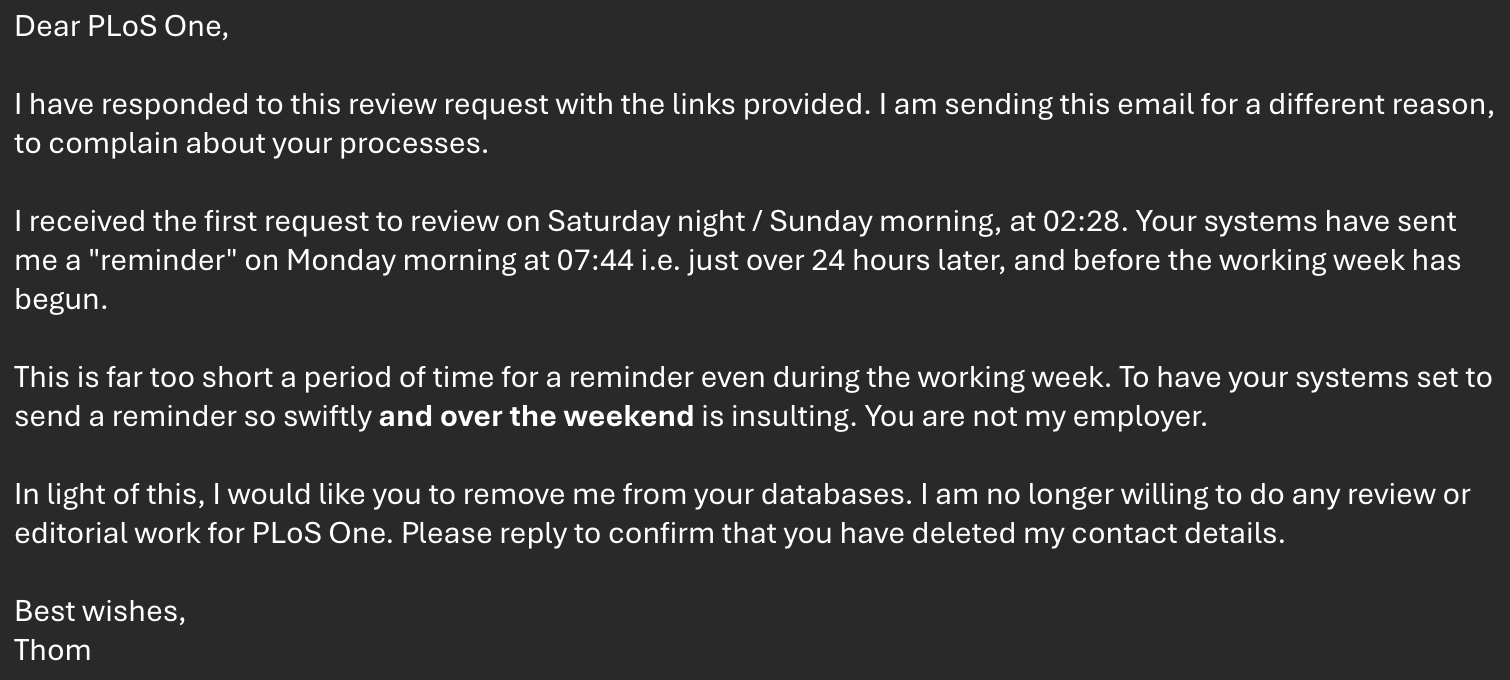Click the bold text "and over the weekend"
Viewport: 1510px width, 680px height.
click(536, 416)
